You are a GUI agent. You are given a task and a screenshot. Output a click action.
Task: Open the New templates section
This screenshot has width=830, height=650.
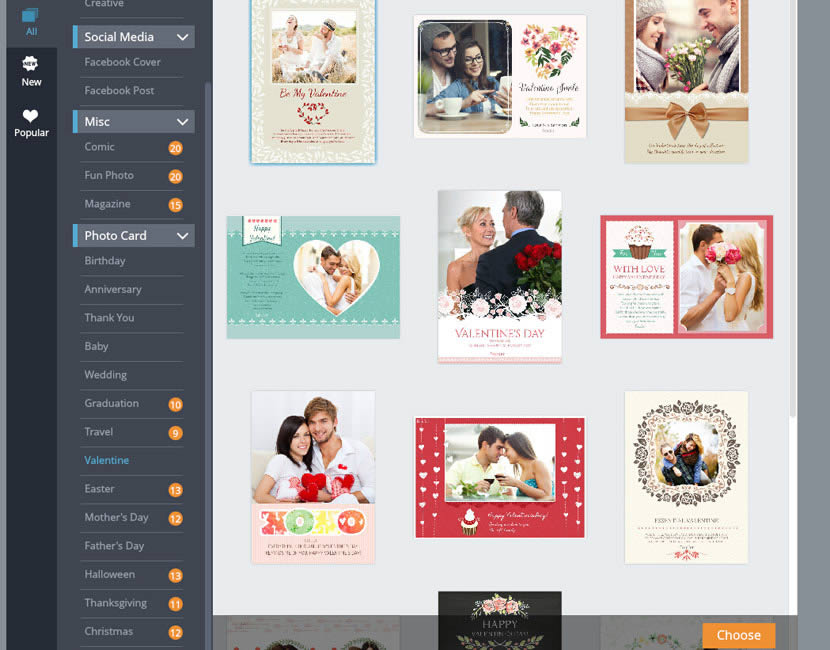tap(31, 72)
